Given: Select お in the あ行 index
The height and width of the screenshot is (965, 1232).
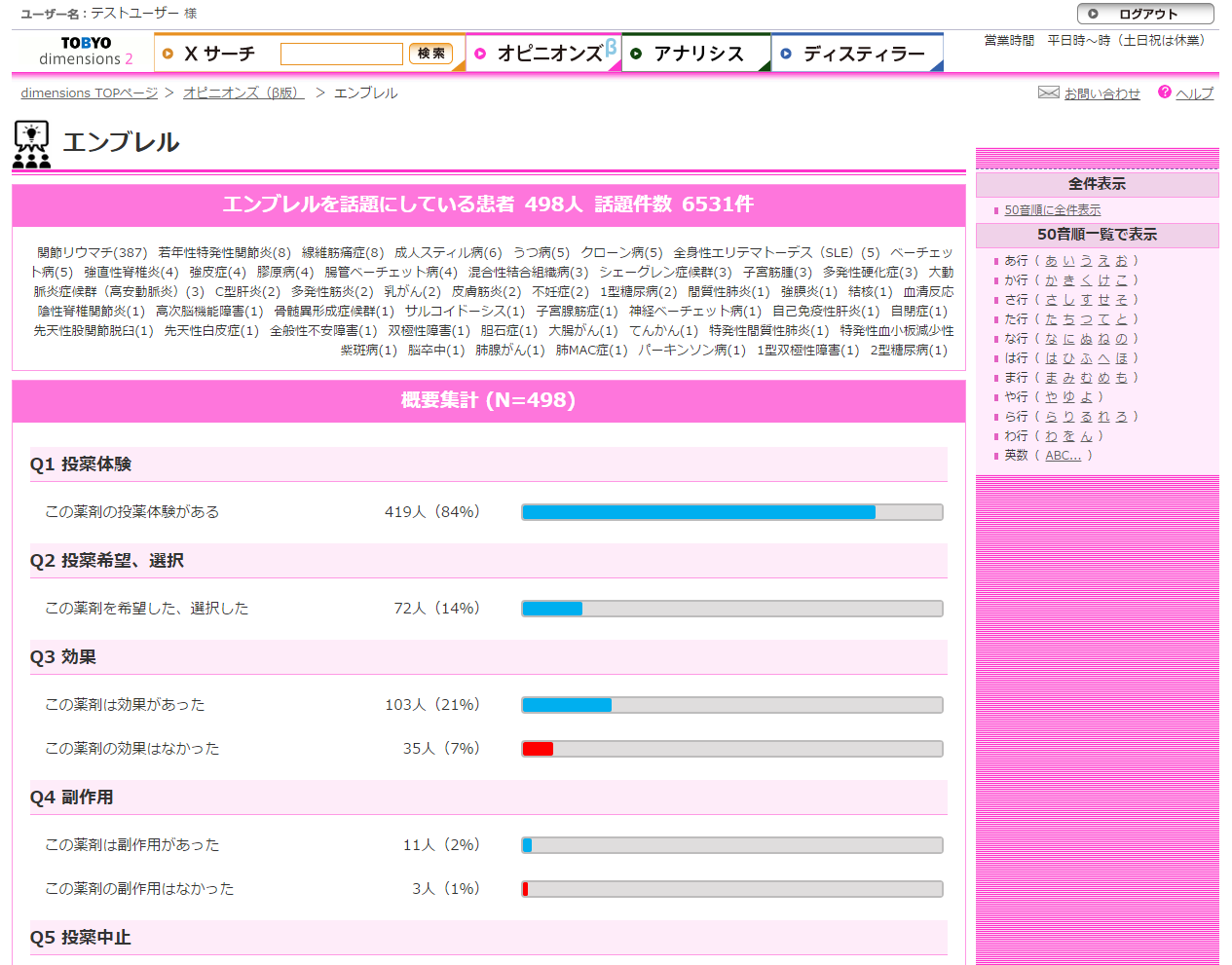Looking at the screenshot, I should point(1121,261).
